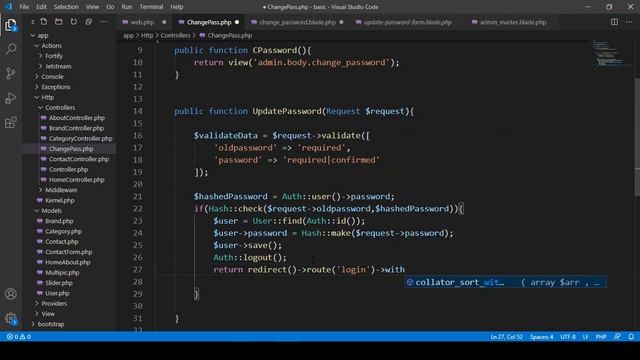Open the Search view icon
640x360 pixels.
click(x=11, y=49)
